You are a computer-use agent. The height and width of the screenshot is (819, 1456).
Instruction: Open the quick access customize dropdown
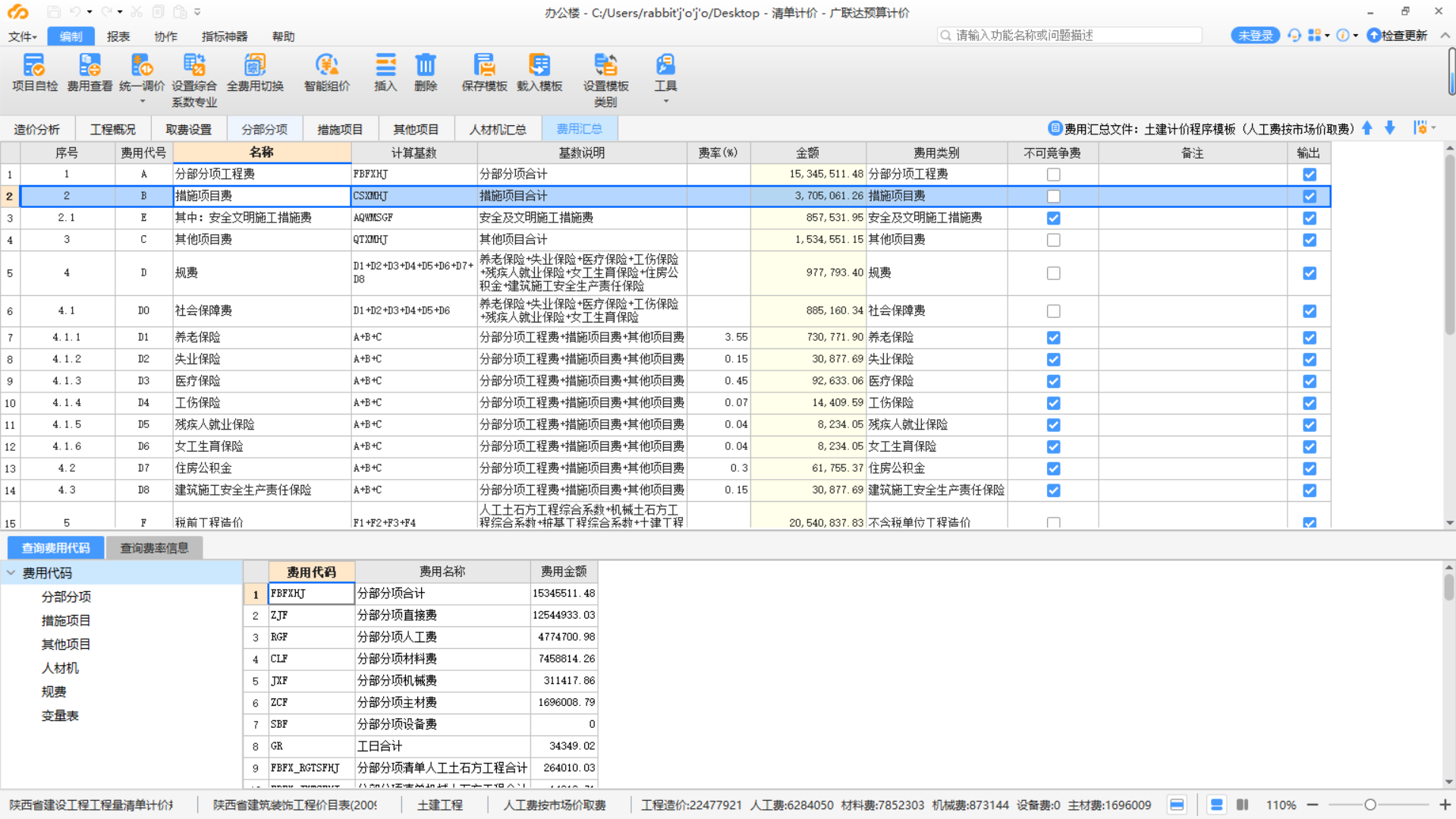pos(198,12)
